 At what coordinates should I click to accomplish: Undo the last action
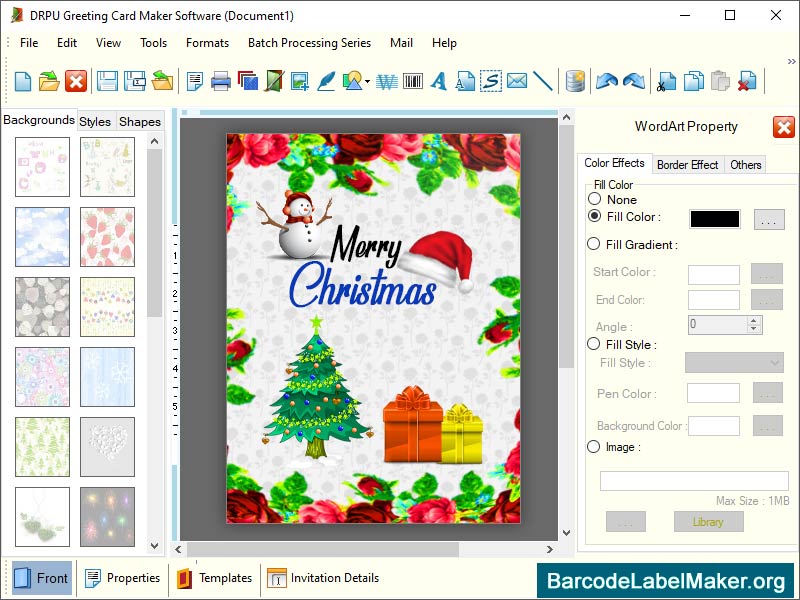pos(607,82)
